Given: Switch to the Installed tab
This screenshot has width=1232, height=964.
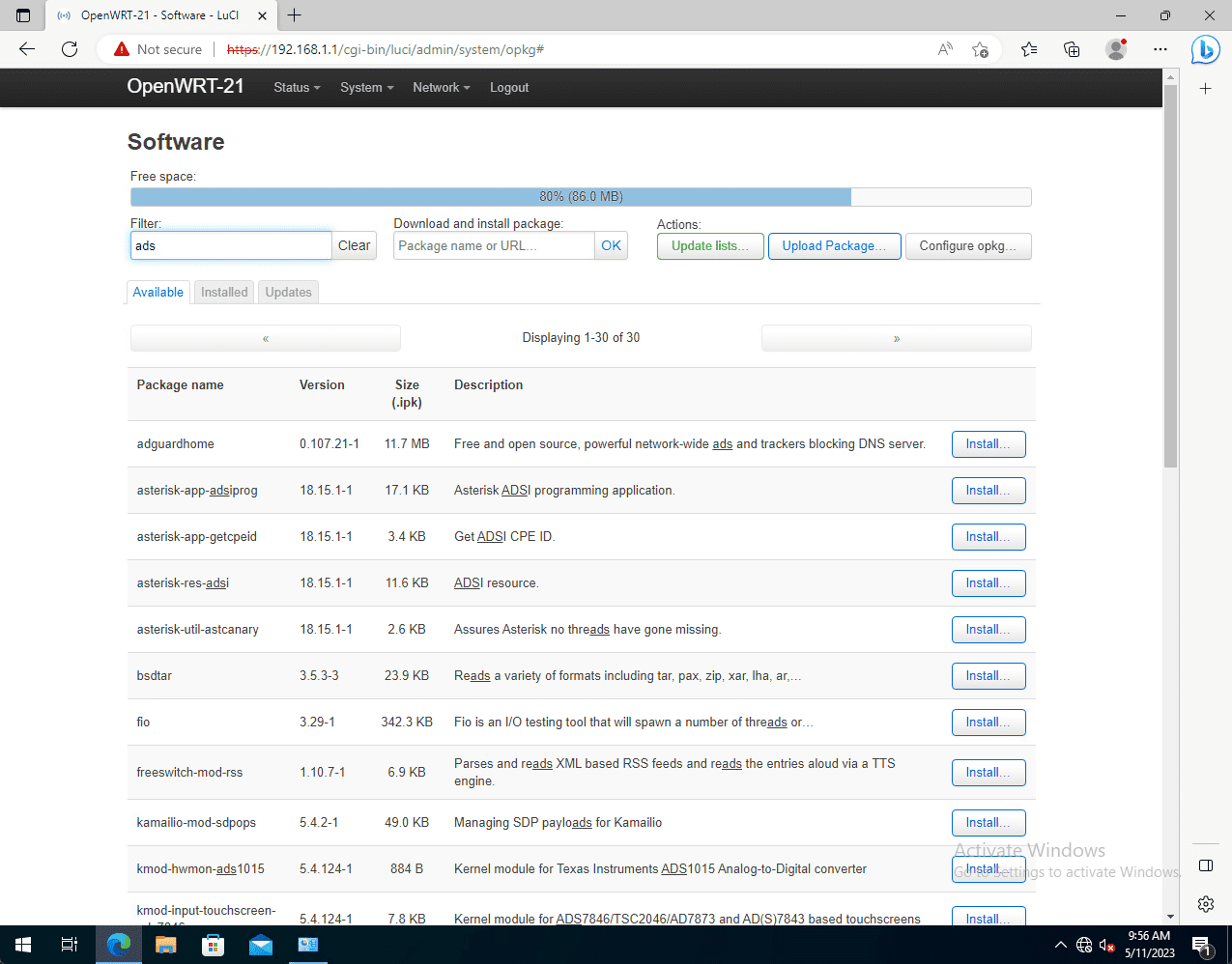Looking at the screenshot, I should coord(224,292).
